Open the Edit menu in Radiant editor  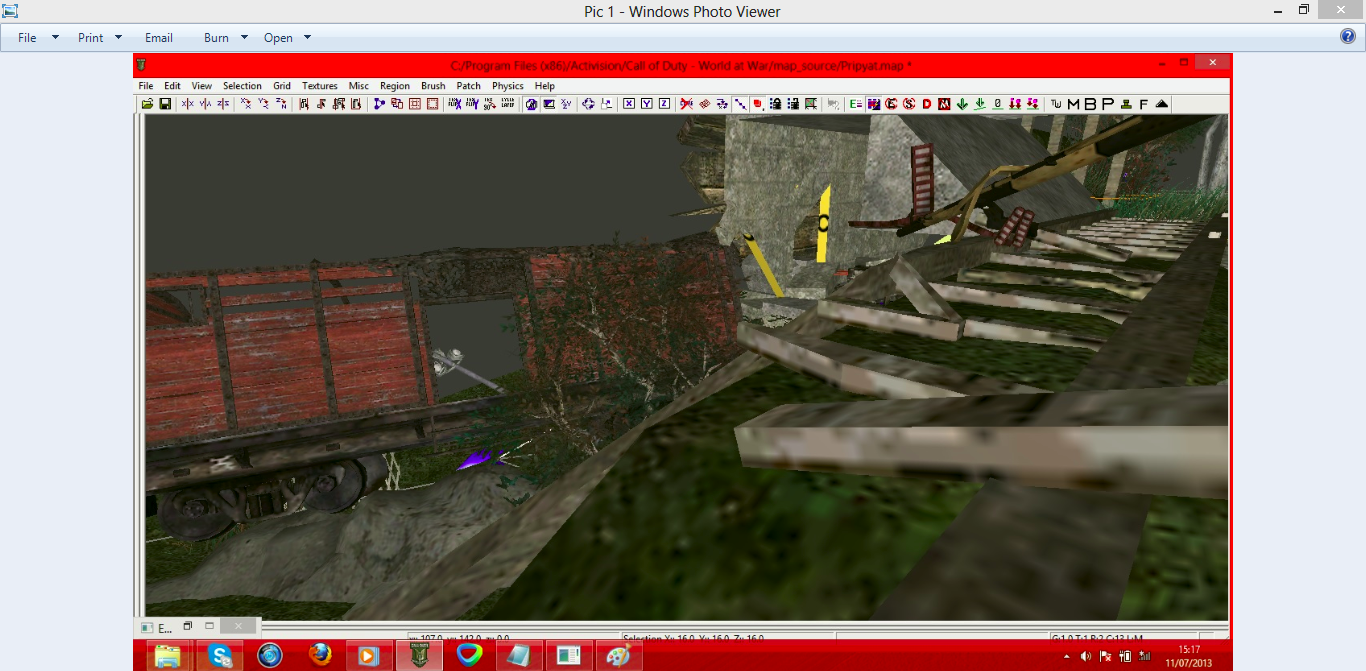click(172, 86)
